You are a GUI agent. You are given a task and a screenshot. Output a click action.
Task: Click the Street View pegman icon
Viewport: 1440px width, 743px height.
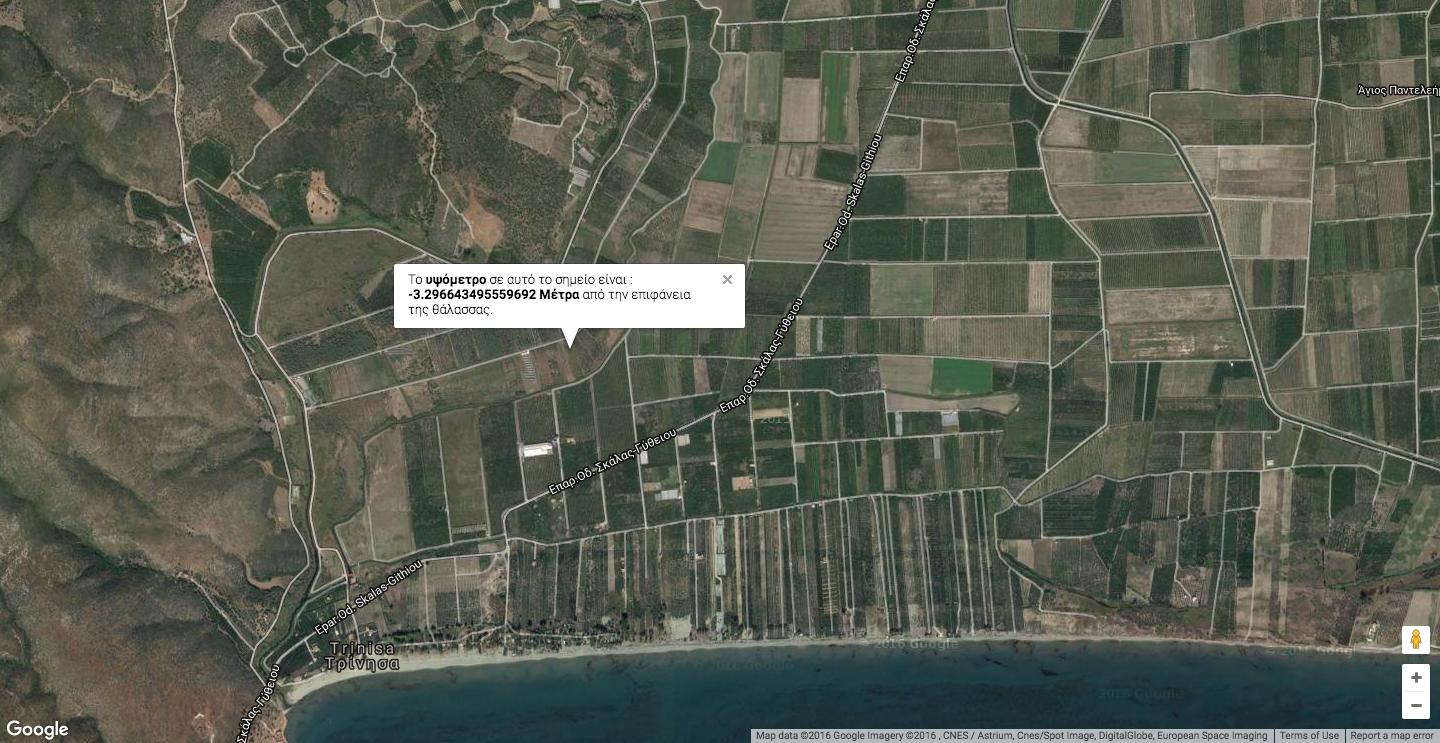tap(1415, 639)
